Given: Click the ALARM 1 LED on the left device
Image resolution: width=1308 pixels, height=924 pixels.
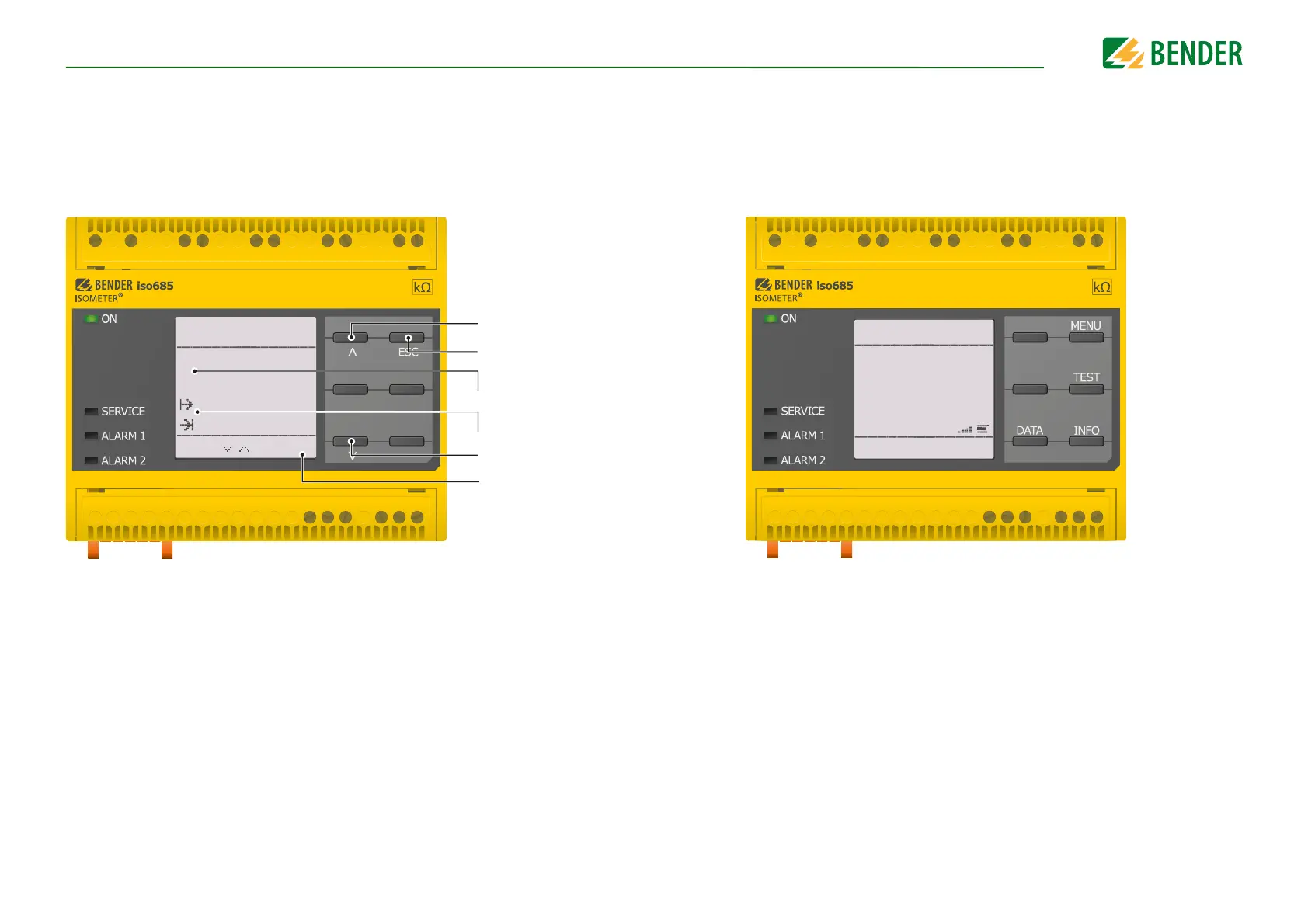Looking at the screenshot, I should pos(91,436).
